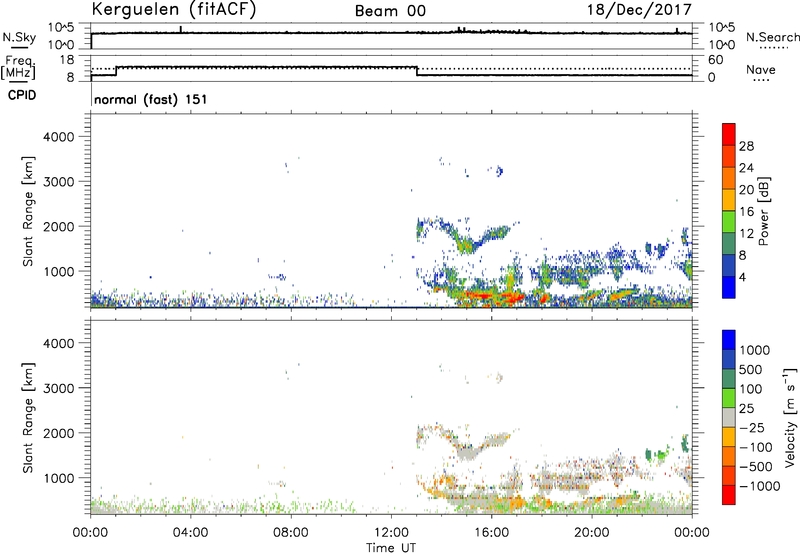This screenshot has height=554, width=800.
Task: Click the 18/Dec/2017 date label
Action: pos(639,9)
